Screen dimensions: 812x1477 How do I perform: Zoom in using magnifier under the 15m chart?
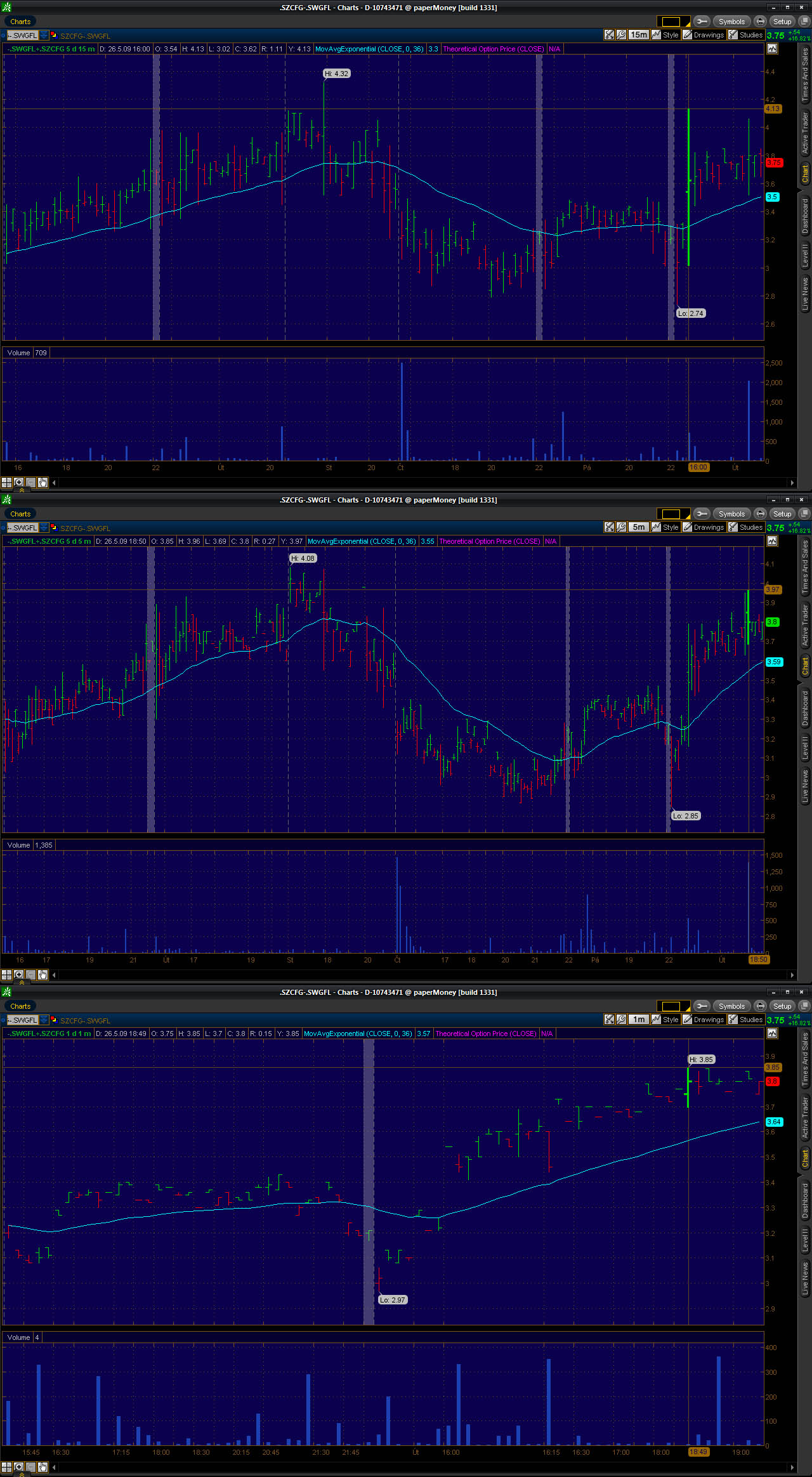coord(18,482)
